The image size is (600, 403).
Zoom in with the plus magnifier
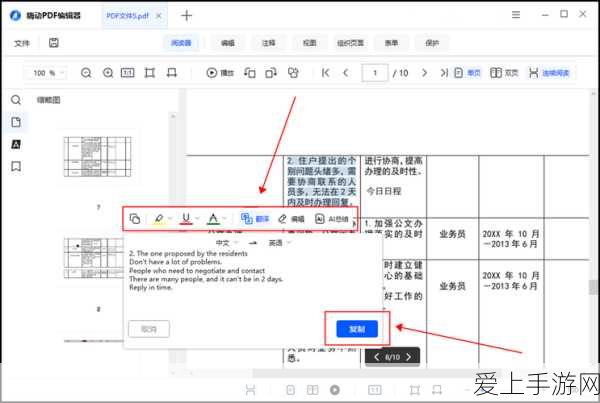108,73
